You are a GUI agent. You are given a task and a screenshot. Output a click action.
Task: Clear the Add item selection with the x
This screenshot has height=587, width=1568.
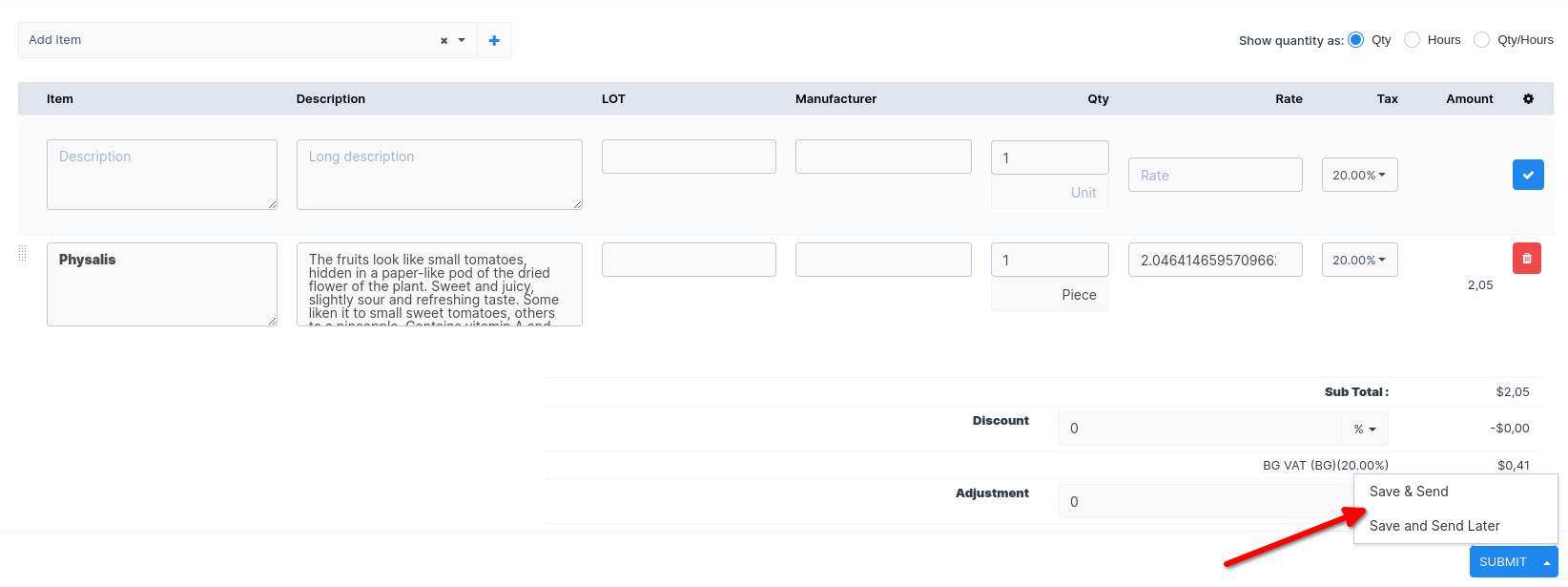[444, 41]
